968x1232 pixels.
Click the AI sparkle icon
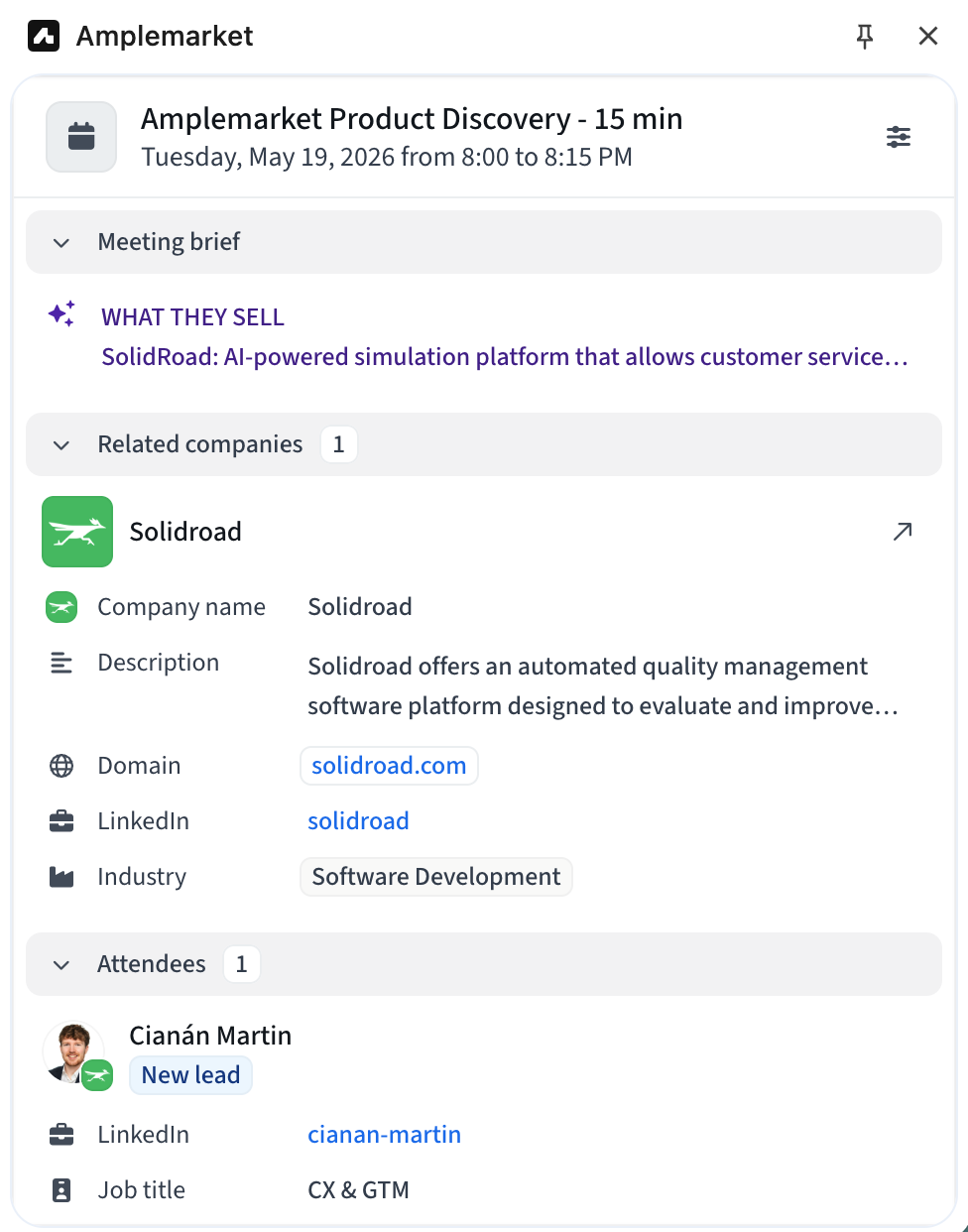pos(61,314)
